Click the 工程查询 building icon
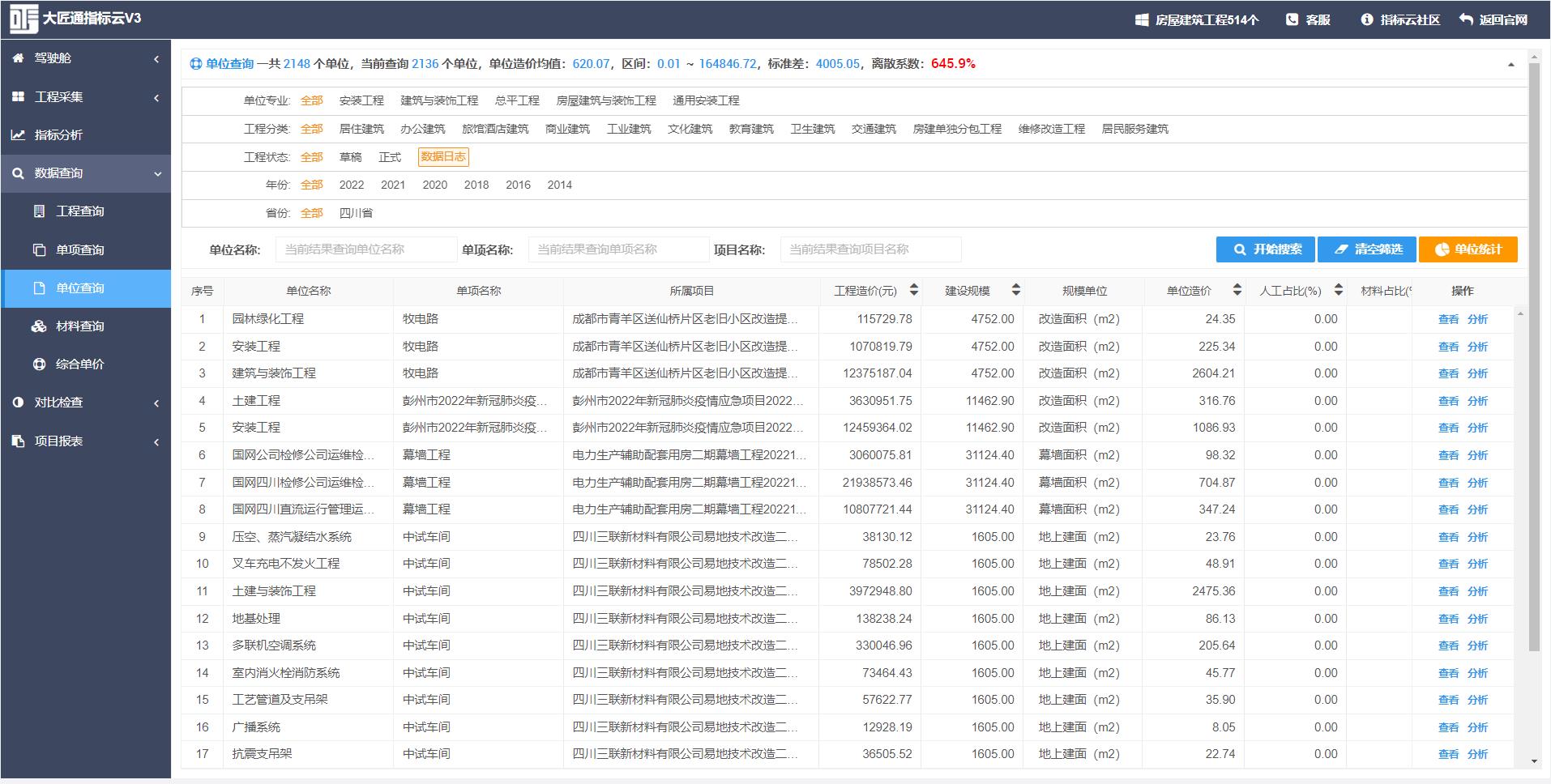 [39, 211]
